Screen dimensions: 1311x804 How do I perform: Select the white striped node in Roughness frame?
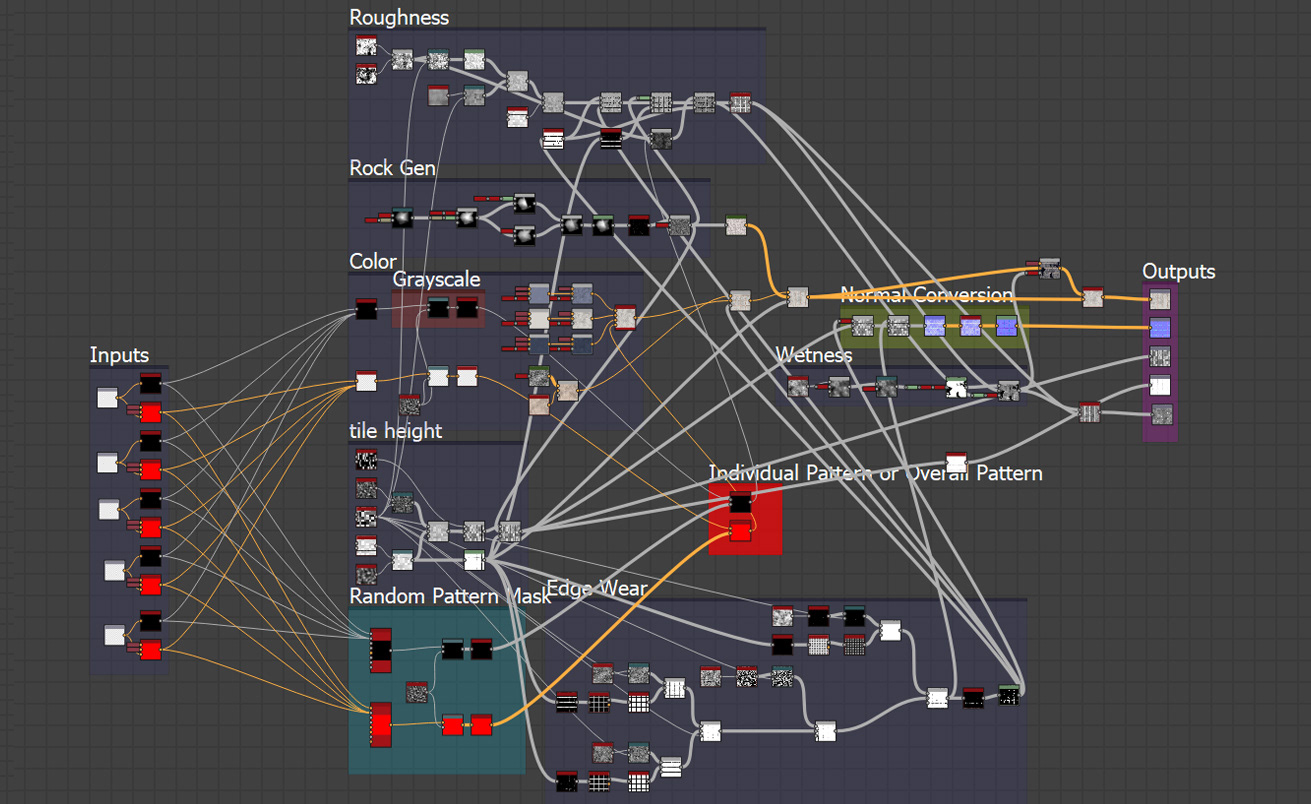click(553, 139)
